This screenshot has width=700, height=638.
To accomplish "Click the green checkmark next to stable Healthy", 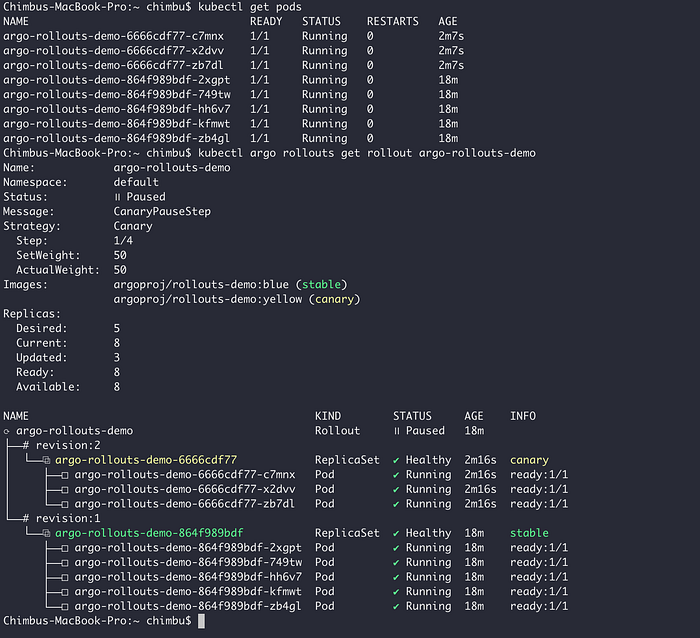I will pyautogui.click(x=396, y=534).
